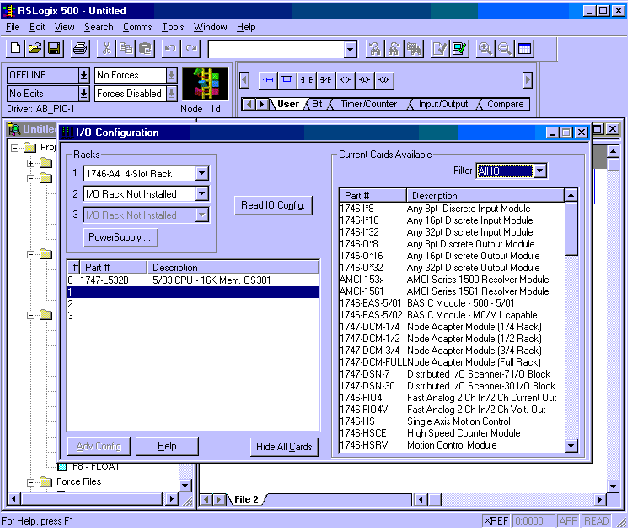
Task: Click the Paste toolbar icon
Action: [145, 49]
